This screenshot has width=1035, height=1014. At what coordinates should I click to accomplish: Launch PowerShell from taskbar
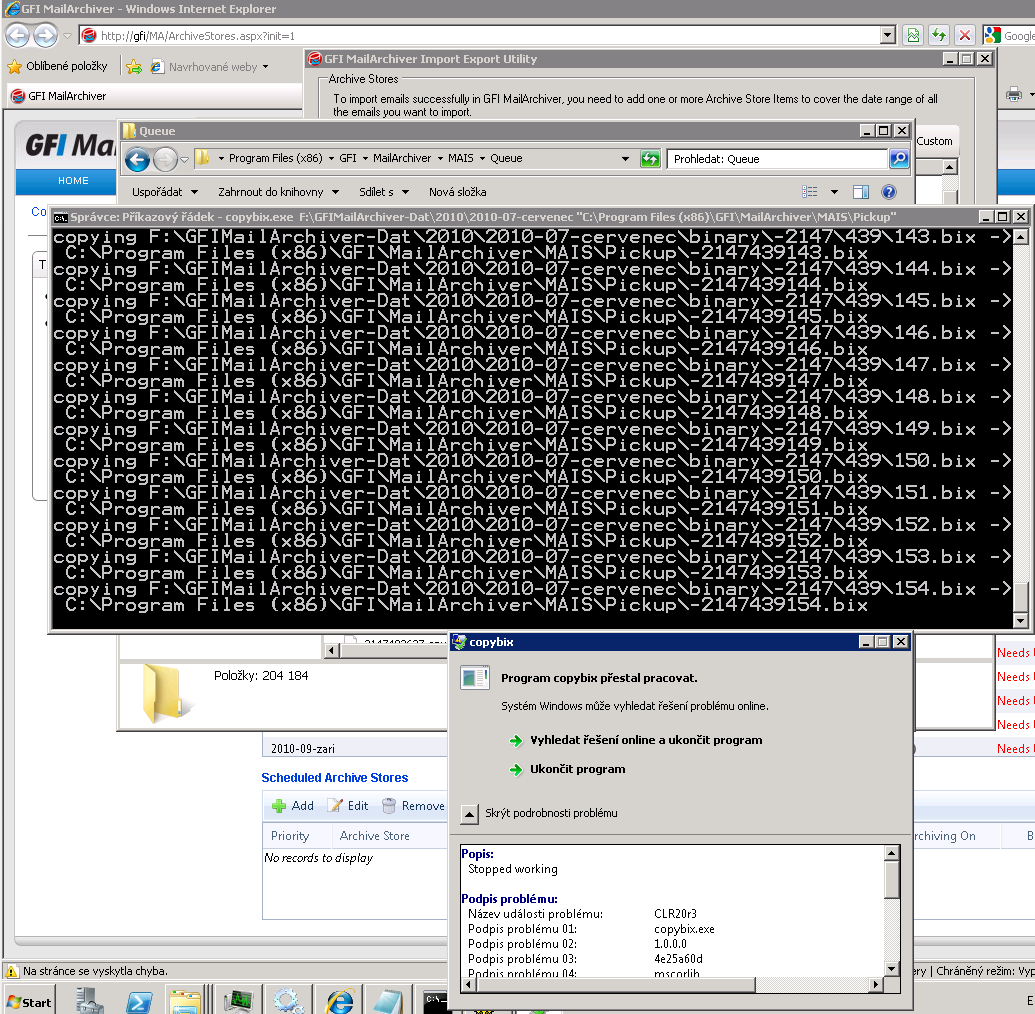coord(139,1002)
